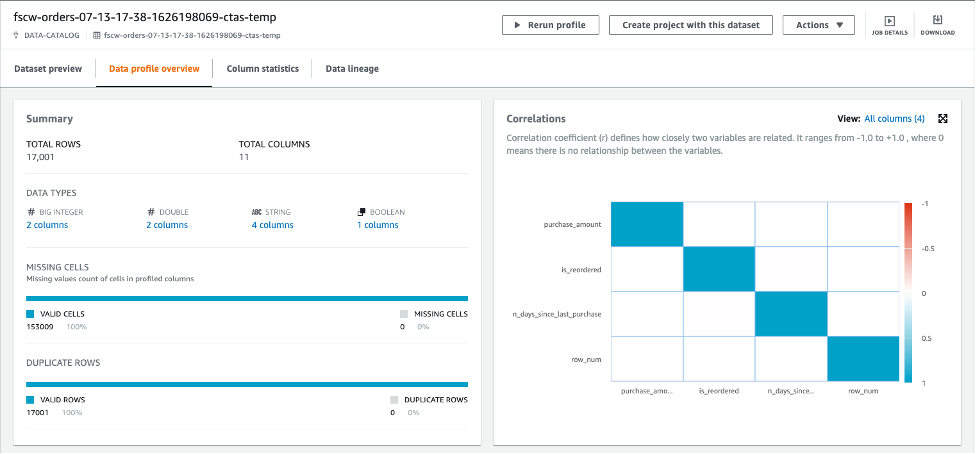Open the 1 columns Boolean link
This screenshot has height=454, width=977.
(x=377, y=225)
